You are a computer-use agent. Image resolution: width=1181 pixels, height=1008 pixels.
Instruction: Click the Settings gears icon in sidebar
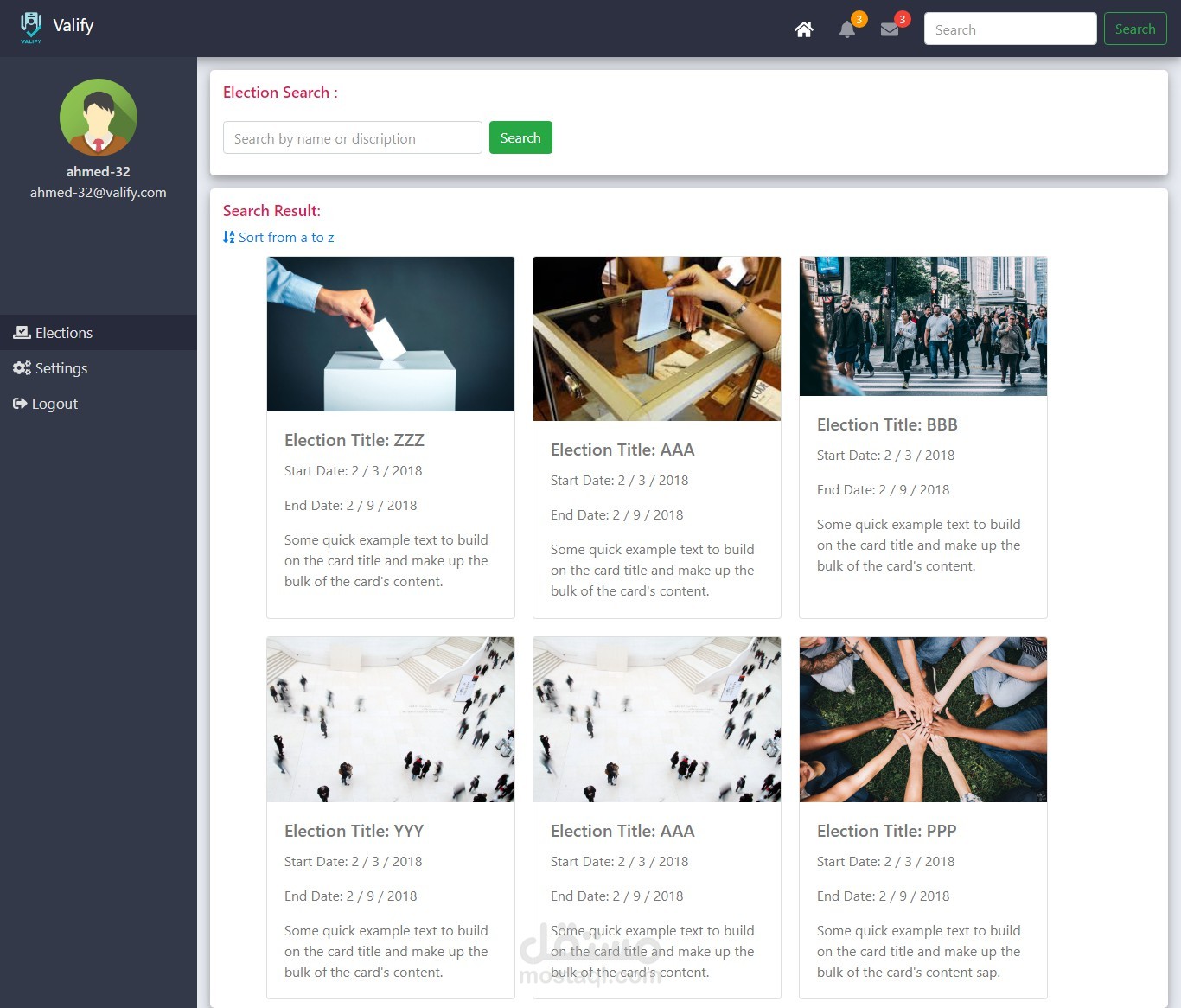point(22,367)
